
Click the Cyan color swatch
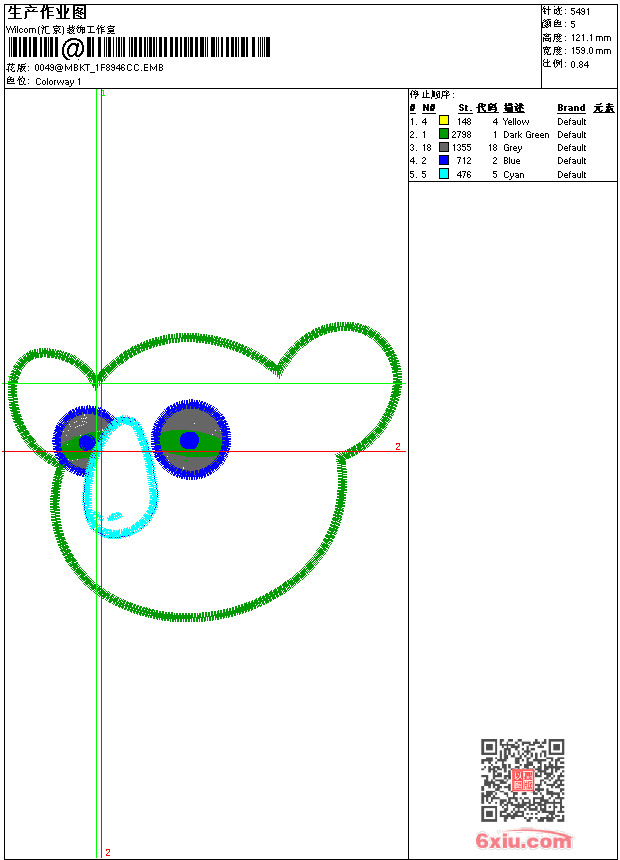(x=444, y=174)
